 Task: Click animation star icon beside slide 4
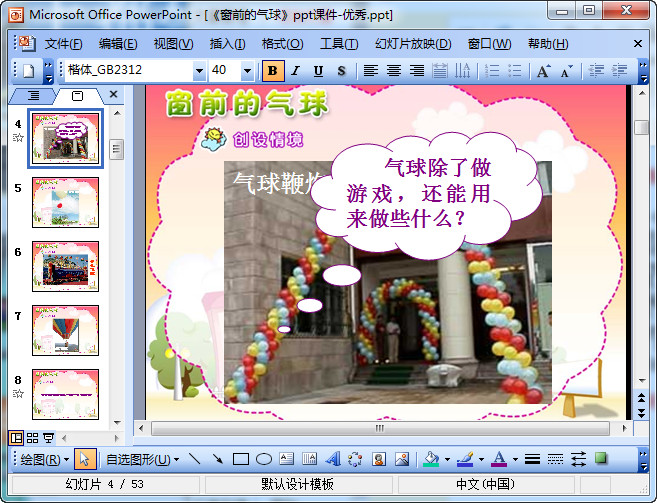point(18,137)
